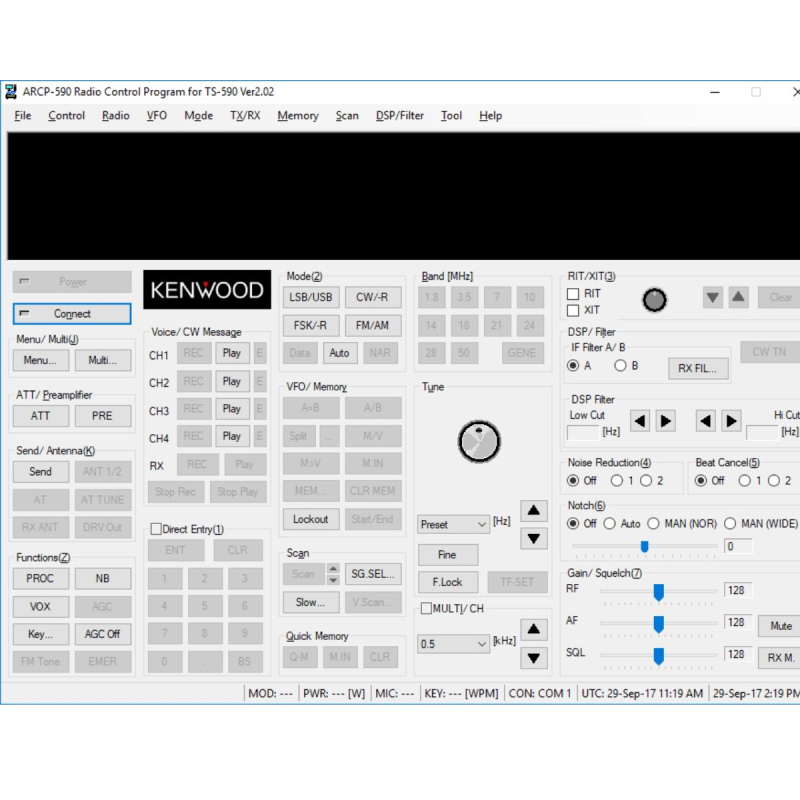Tick the Direct Entry checkbox
This screenshot has width=800, height=800.
coord(156,529)
